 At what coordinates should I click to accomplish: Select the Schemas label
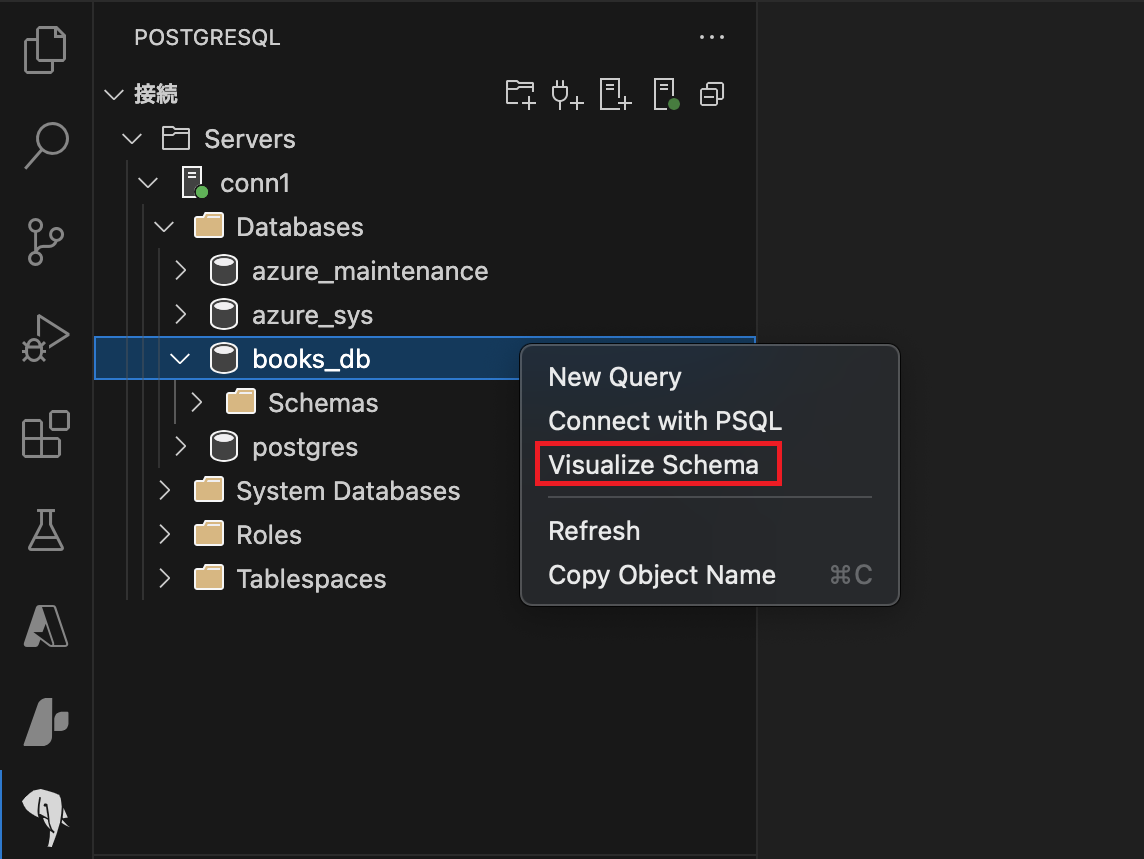(323, 403)
